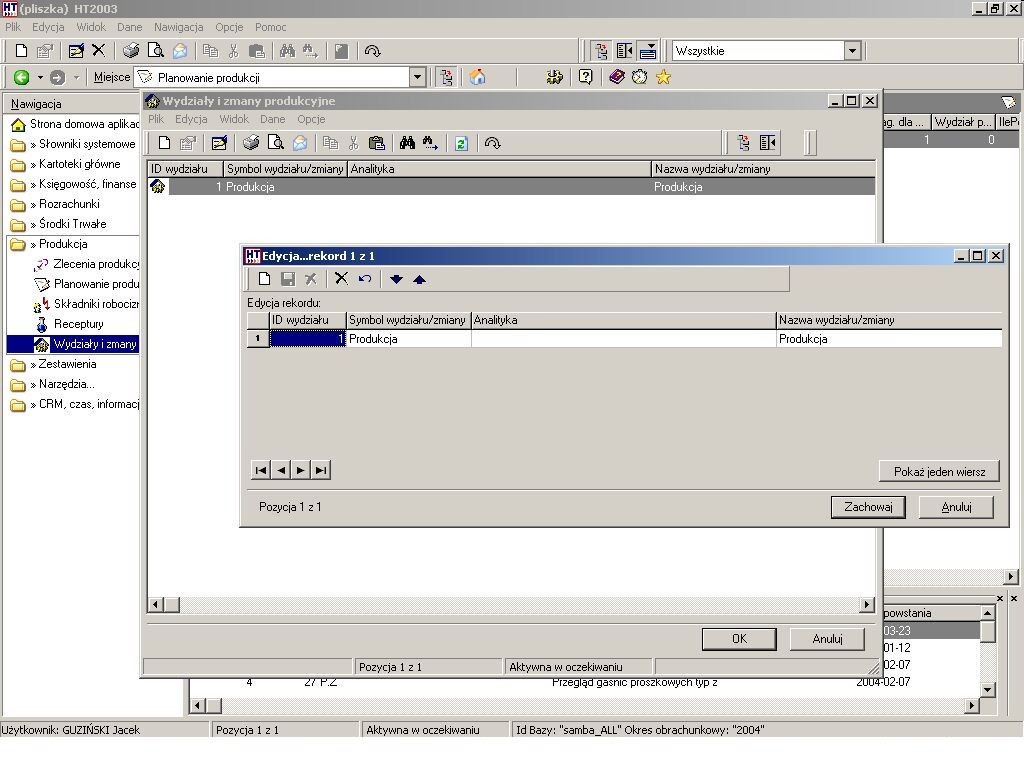Go to first record navigation button

point(261,470)
